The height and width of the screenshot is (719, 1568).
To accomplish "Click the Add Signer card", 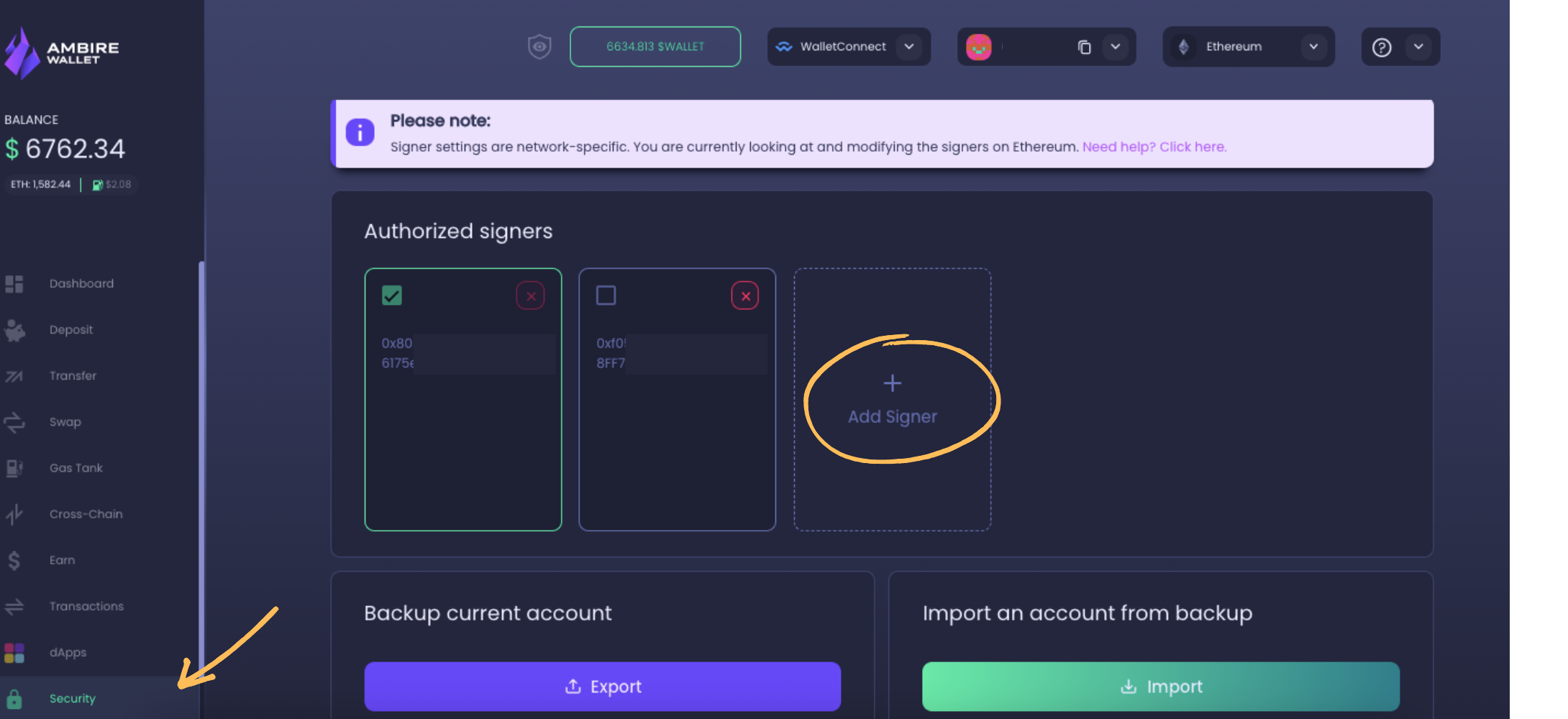I will [x=892, y=400].
